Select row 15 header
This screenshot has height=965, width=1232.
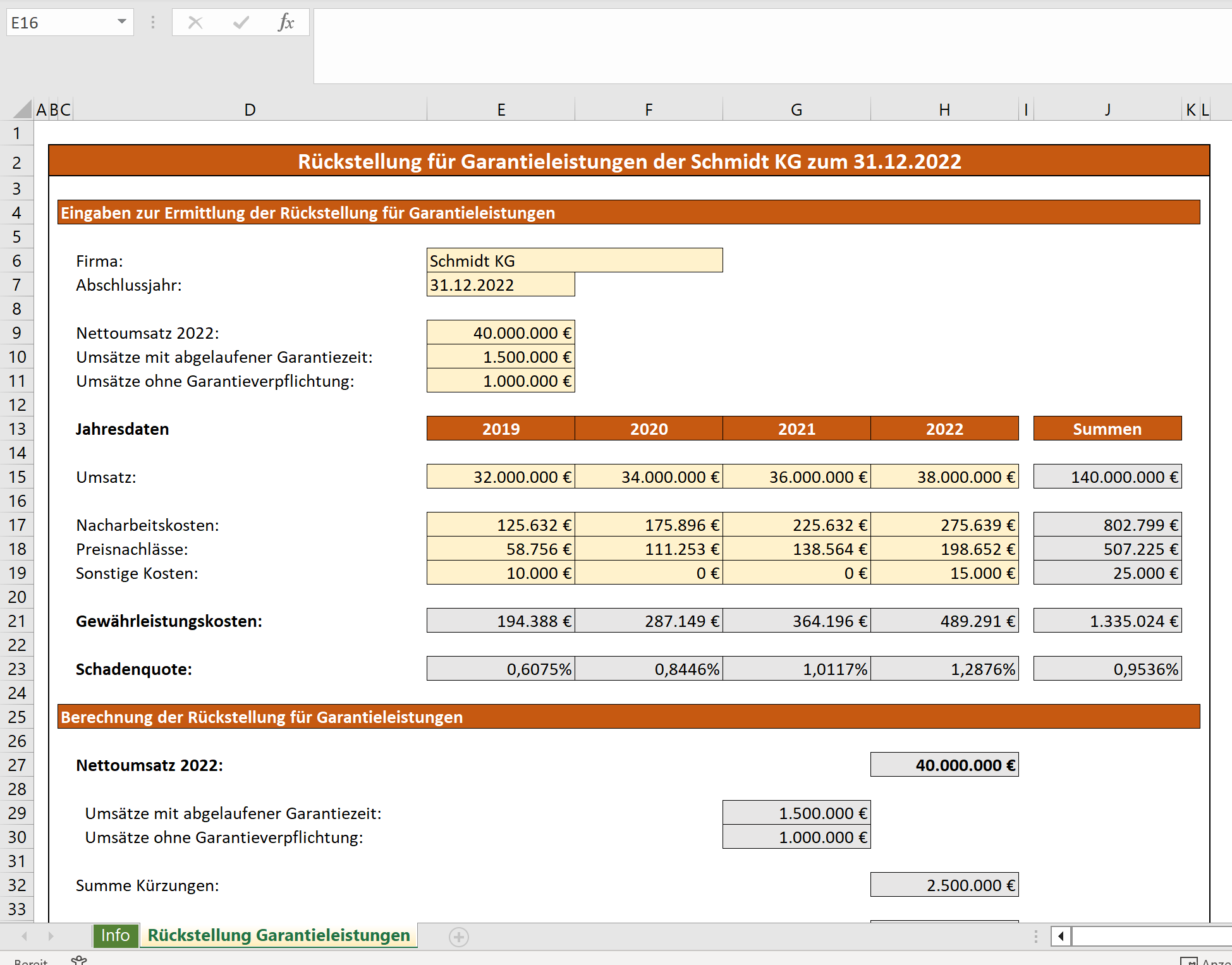pos(17,477)
